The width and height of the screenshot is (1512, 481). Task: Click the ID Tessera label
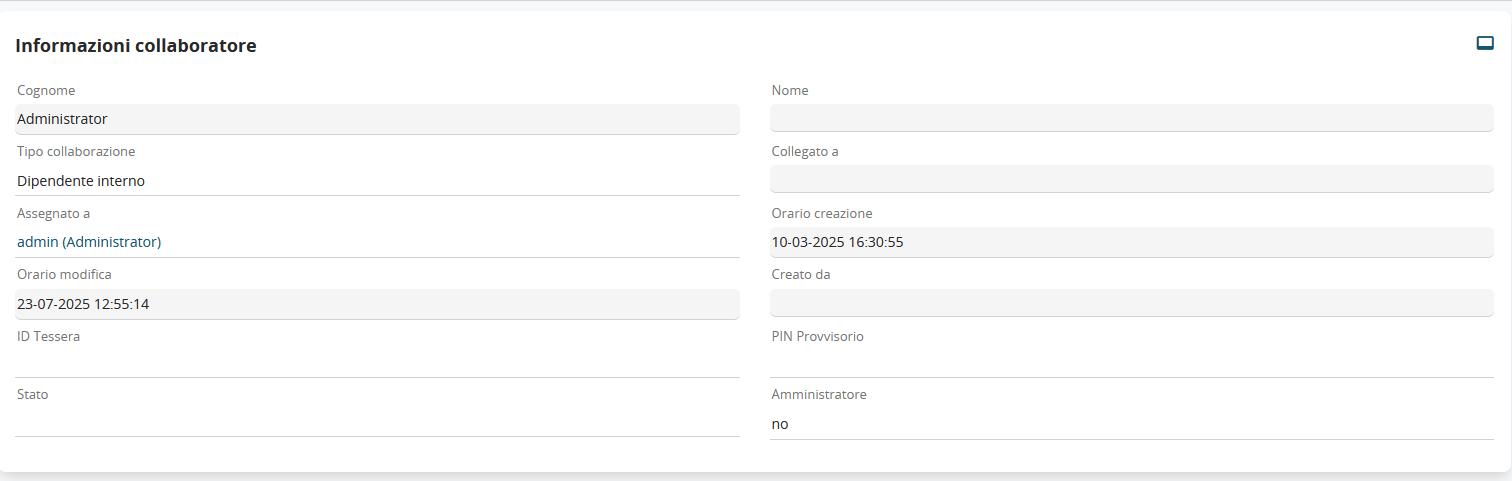click(x=48, y=336)
